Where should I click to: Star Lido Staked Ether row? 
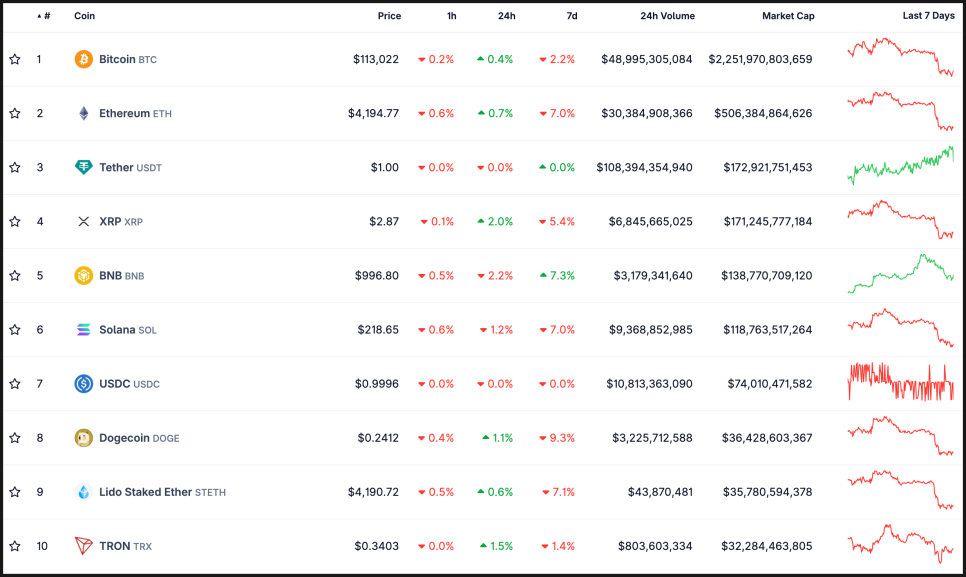coord(15,492)
